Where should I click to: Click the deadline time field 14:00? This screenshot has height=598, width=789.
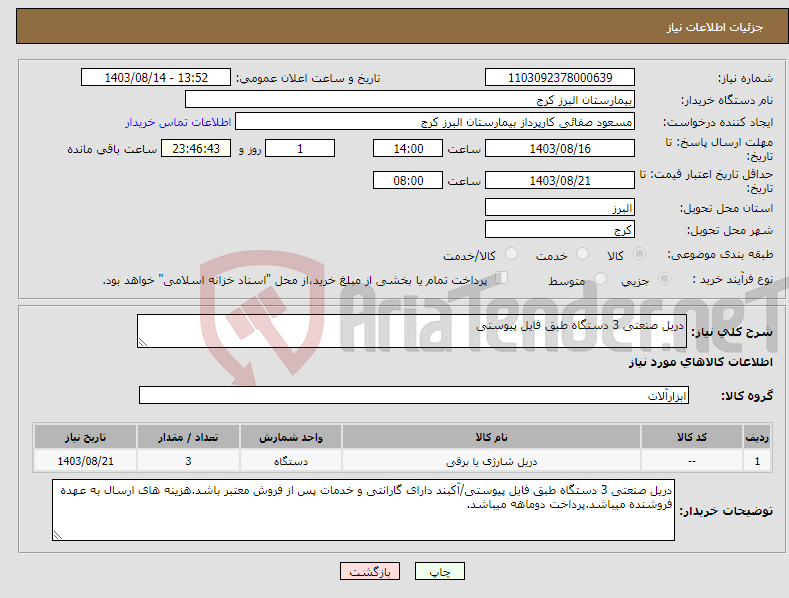tap(408, 148)
